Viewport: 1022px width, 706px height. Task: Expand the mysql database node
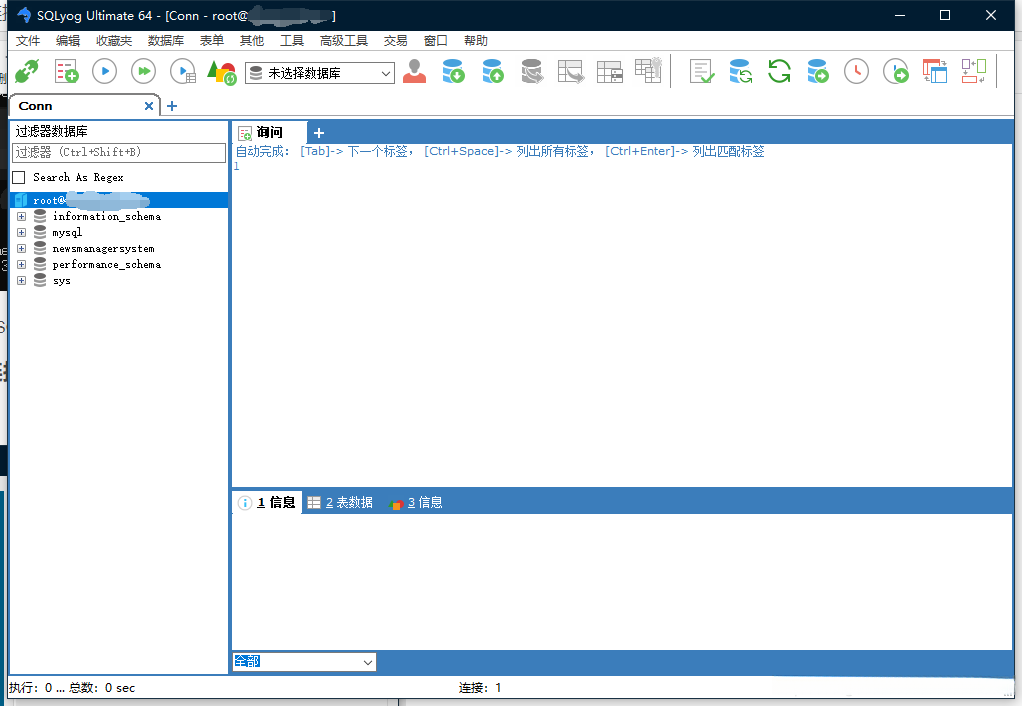pos(22,233)
